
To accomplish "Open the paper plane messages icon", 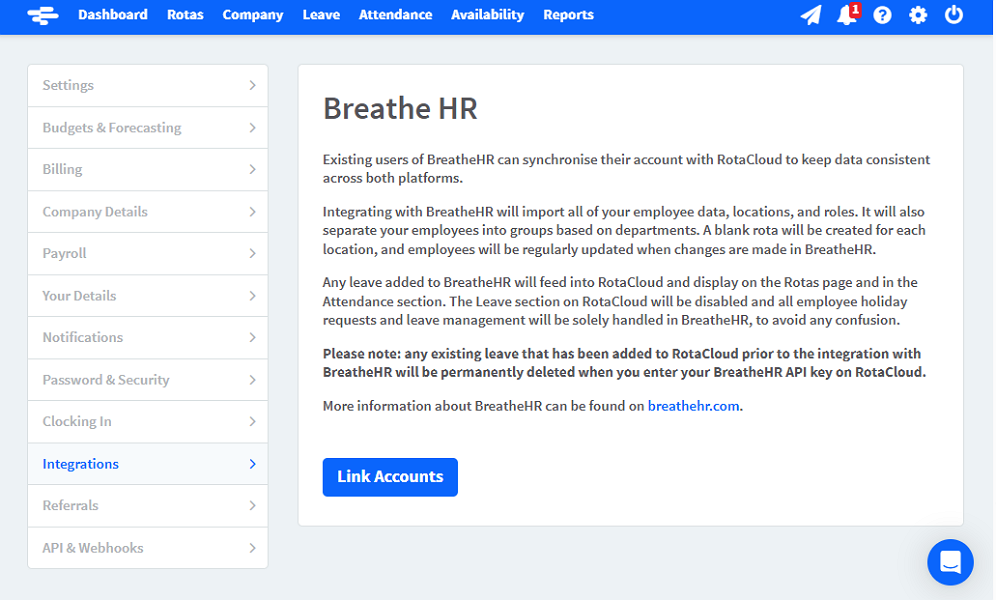I will (811, 15).
